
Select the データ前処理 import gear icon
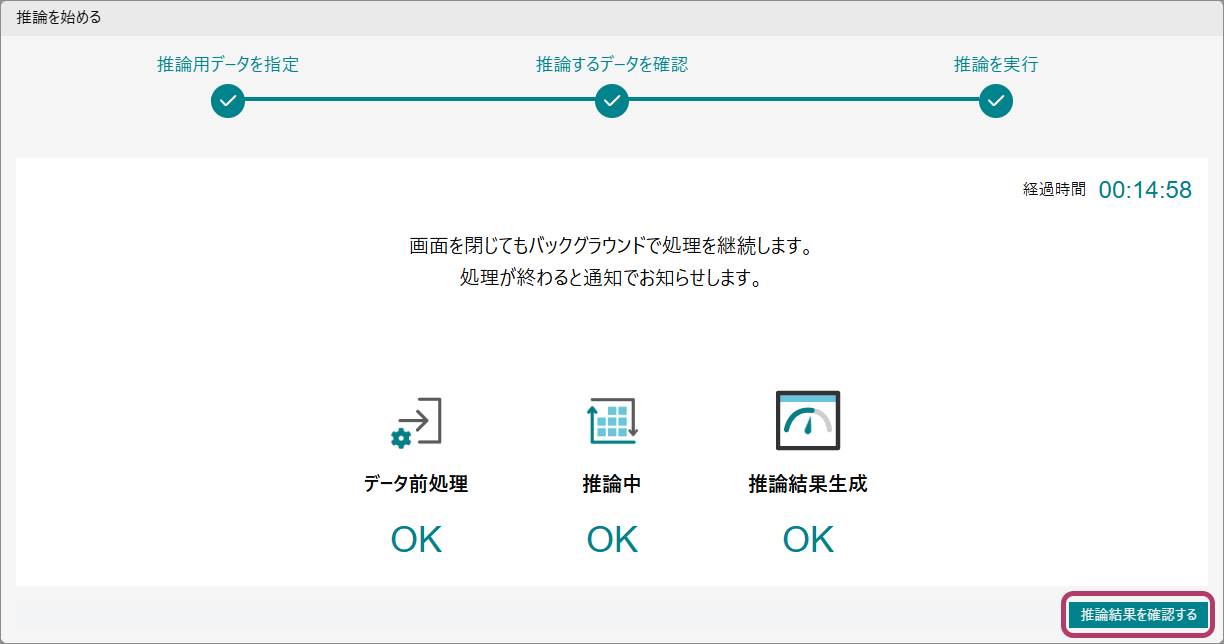[x=416, y=421]
